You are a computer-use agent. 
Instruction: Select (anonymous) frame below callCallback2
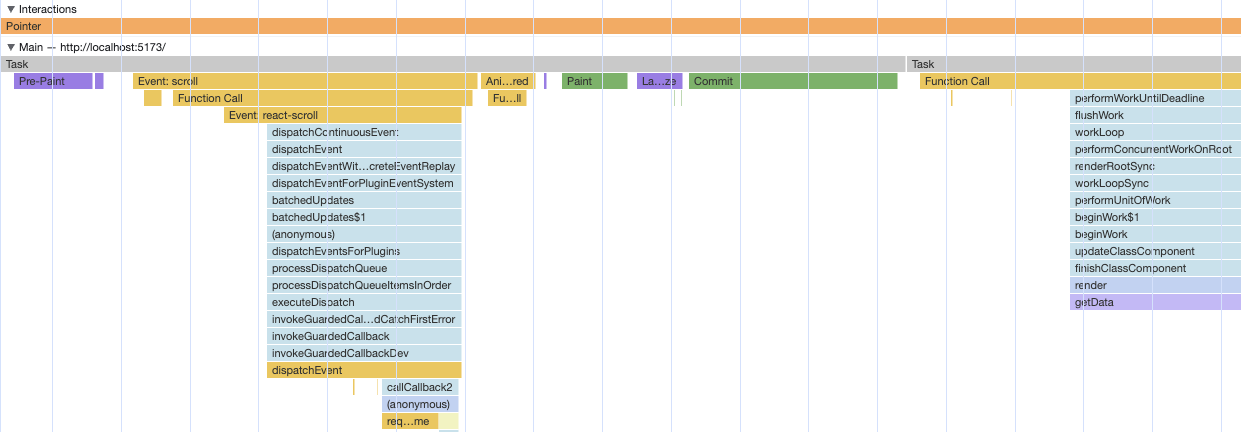420,404
